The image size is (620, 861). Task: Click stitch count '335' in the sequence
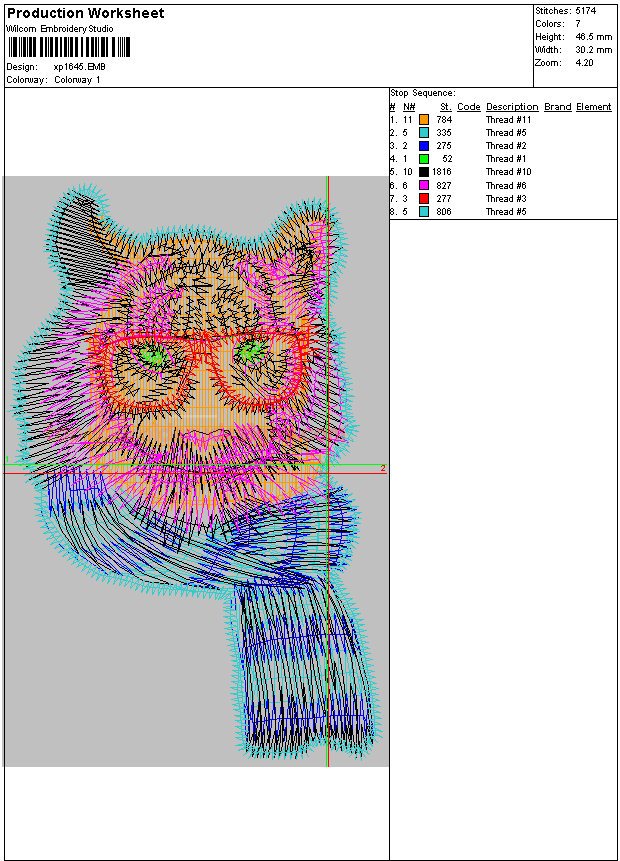[x=444, y=132]
